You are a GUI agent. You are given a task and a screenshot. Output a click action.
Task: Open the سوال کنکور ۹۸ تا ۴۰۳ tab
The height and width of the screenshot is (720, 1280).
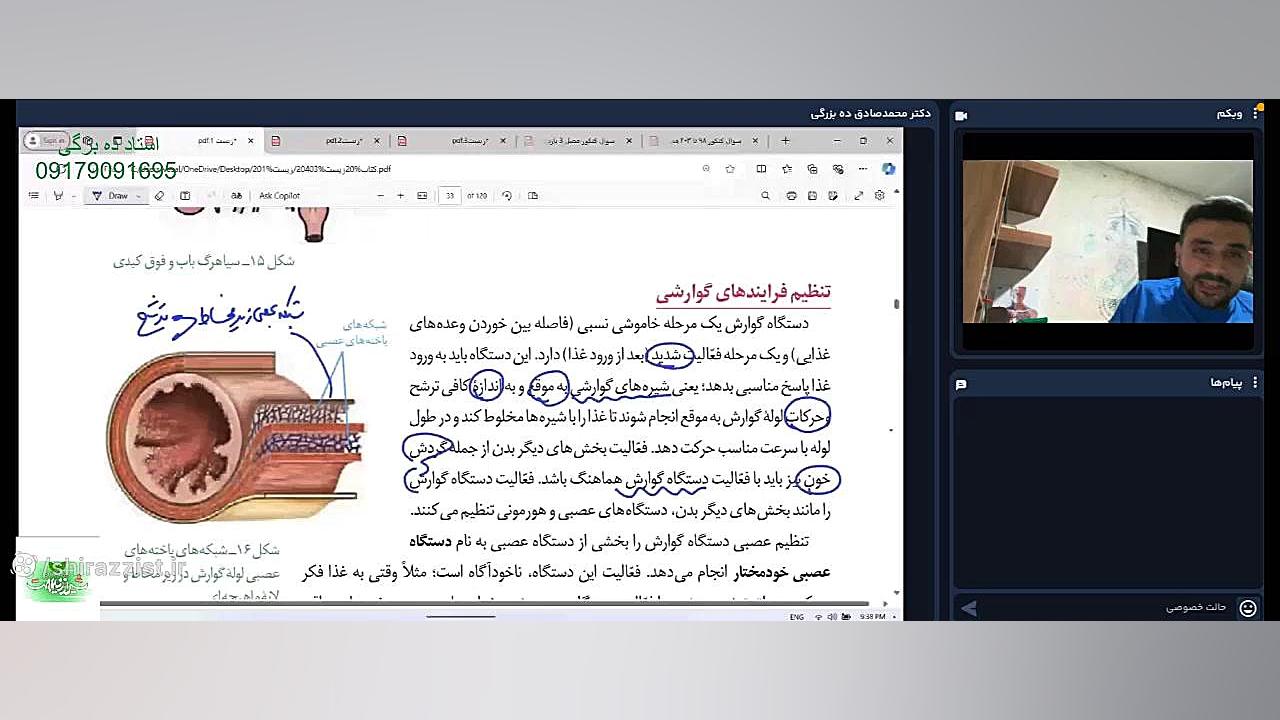703,141
